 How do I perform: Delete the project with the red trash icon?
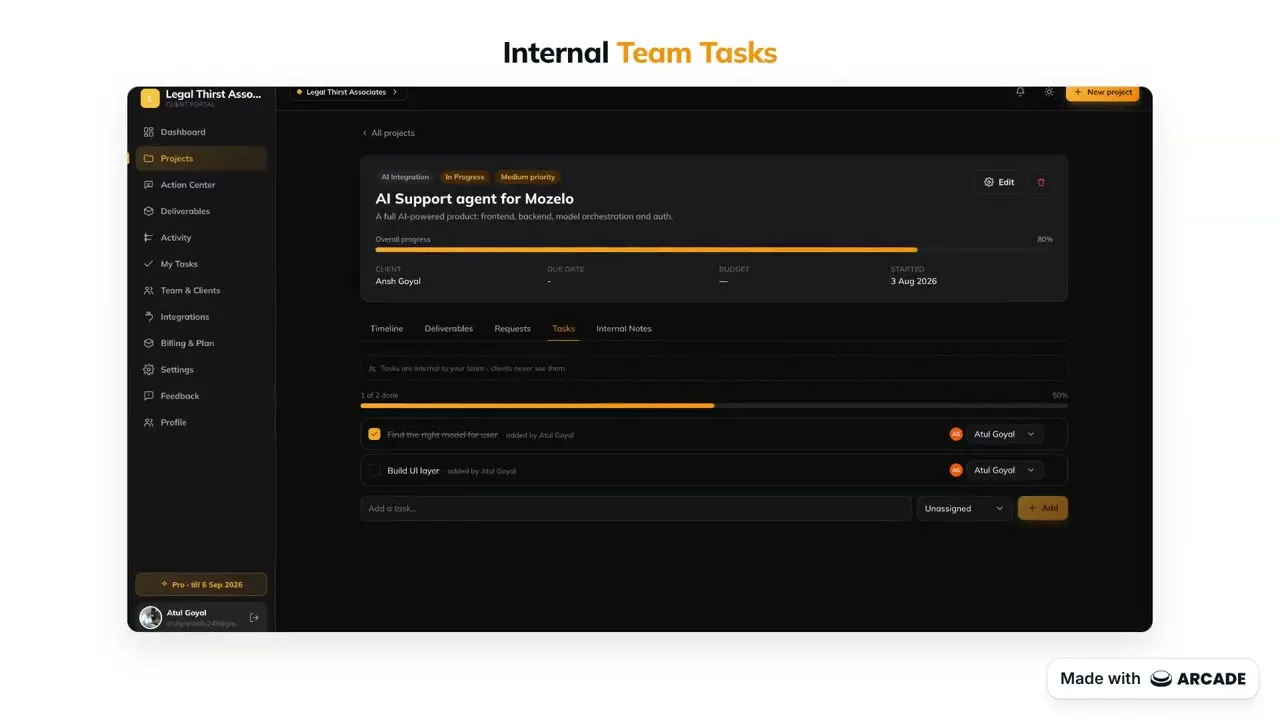pos(1041,182)
